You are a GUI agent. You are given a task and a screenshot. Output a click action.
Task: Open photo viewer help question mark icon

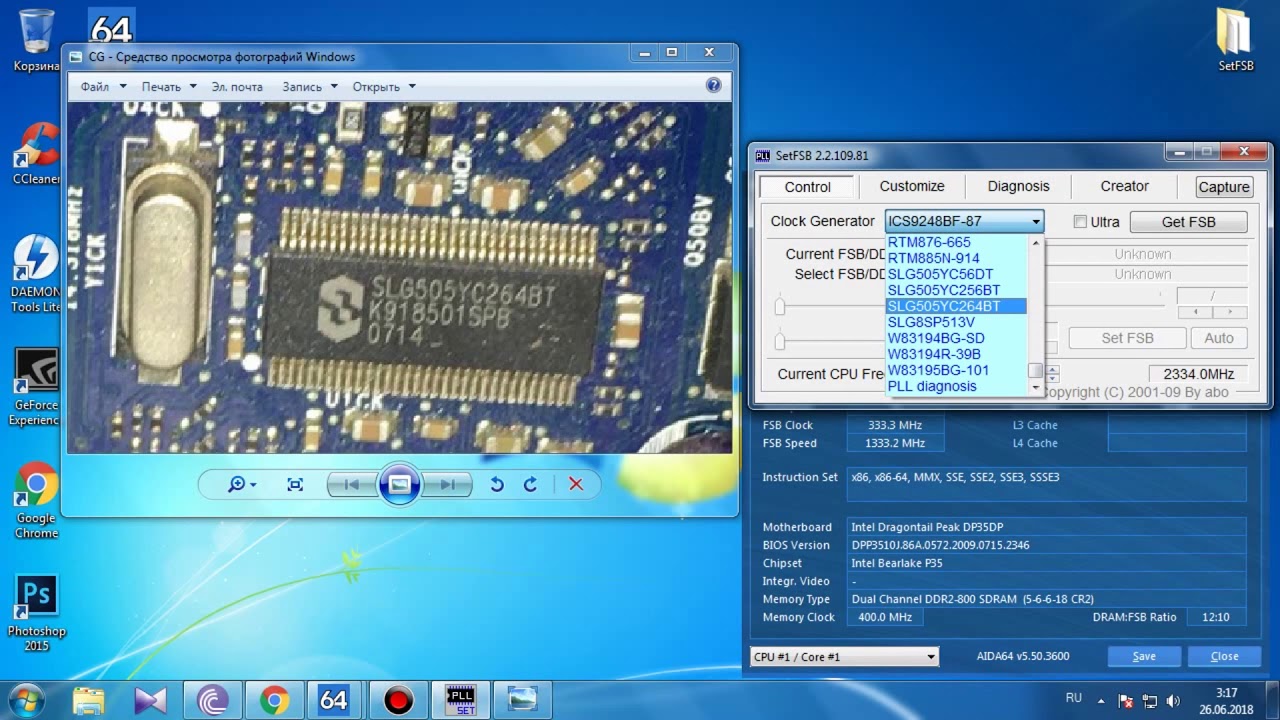713,86
